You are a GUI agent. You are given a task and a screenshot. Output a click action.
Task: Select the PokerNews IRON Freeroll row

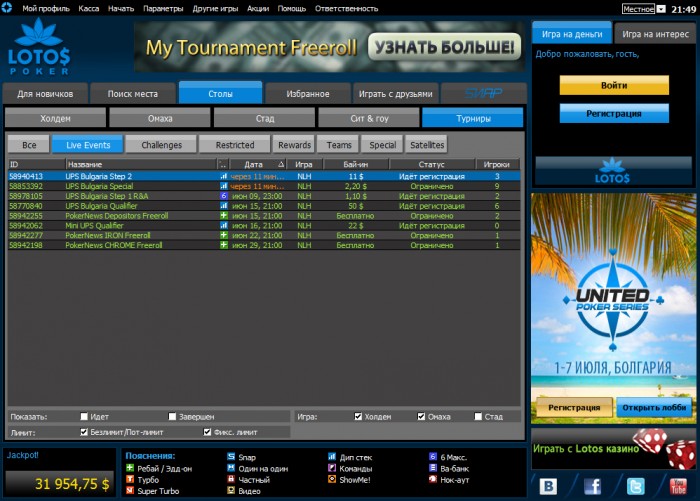264,235
